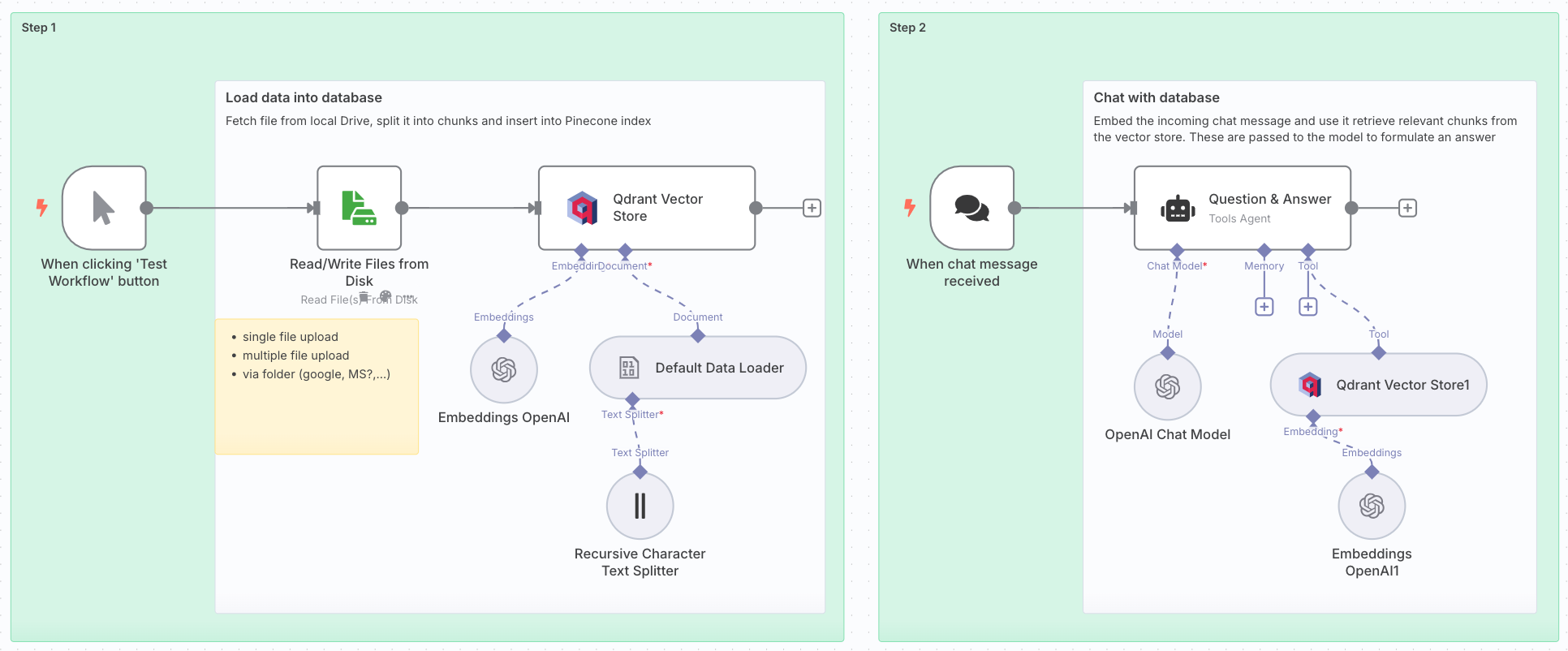Open the ellipsis menu on the sticky note toolbar
Screen dimensions: 1568x651
point(408,297)
